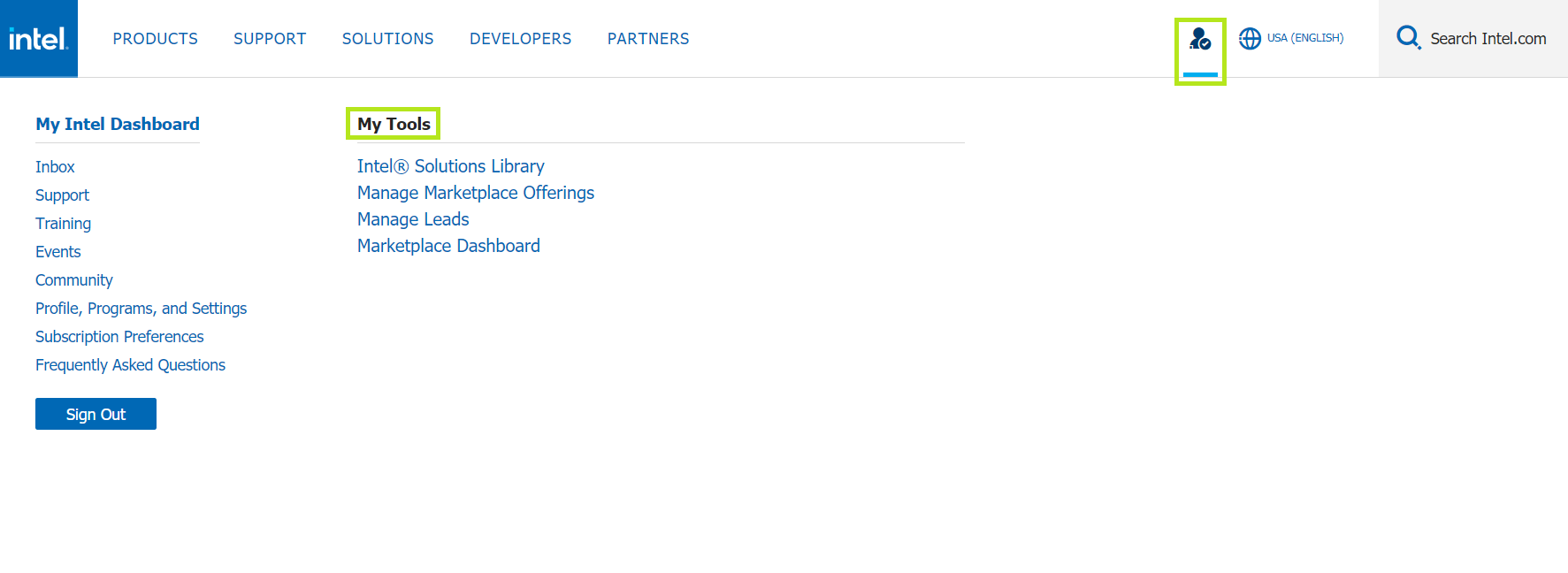The image size is (1568, 573).
Task: Select the USA (English) region link
Action: click(1305, 38)
